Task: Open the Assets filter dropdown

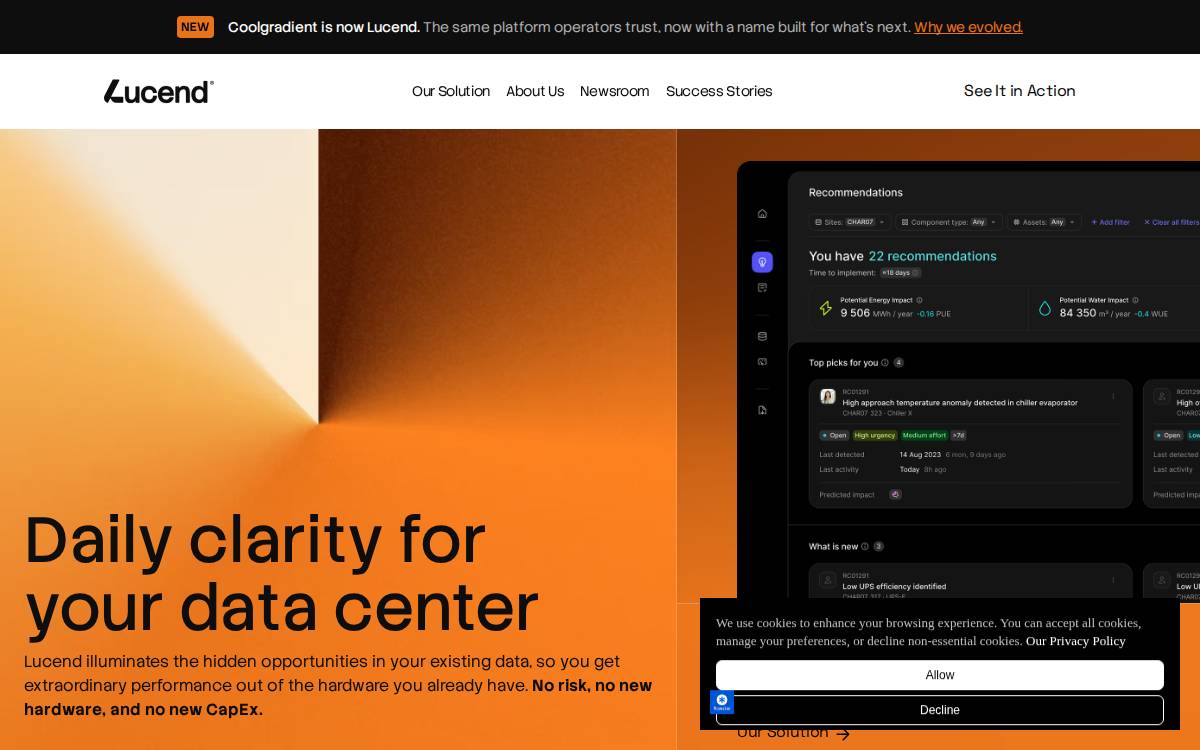Action: 1044,222
